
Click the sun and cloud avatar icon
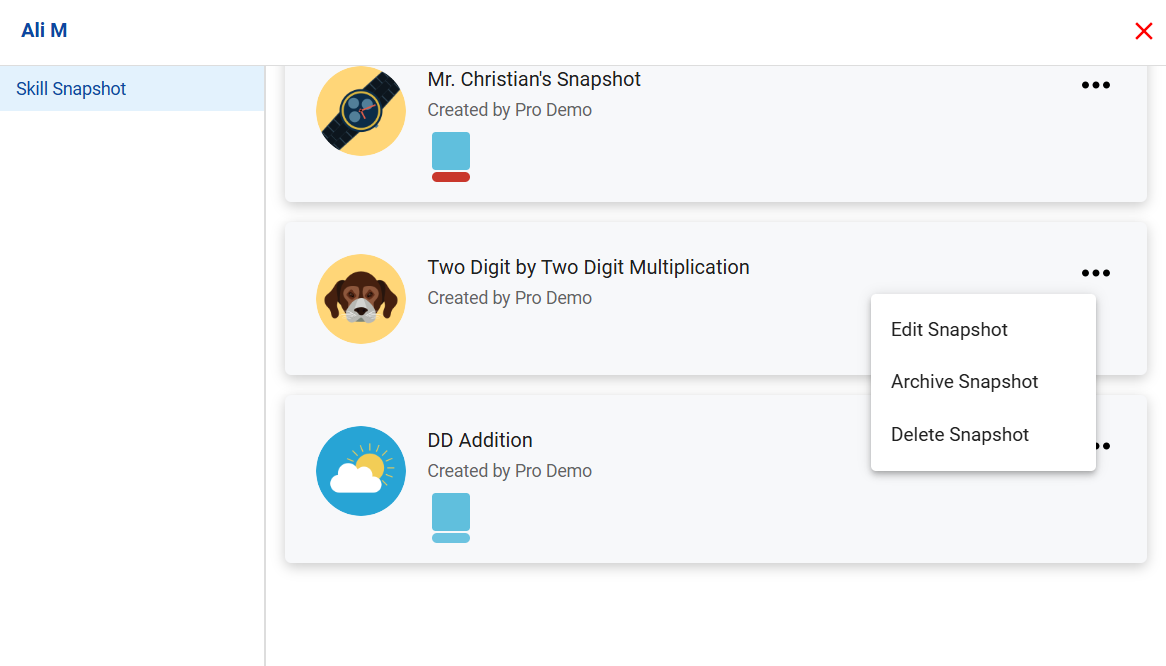[361, 471]
